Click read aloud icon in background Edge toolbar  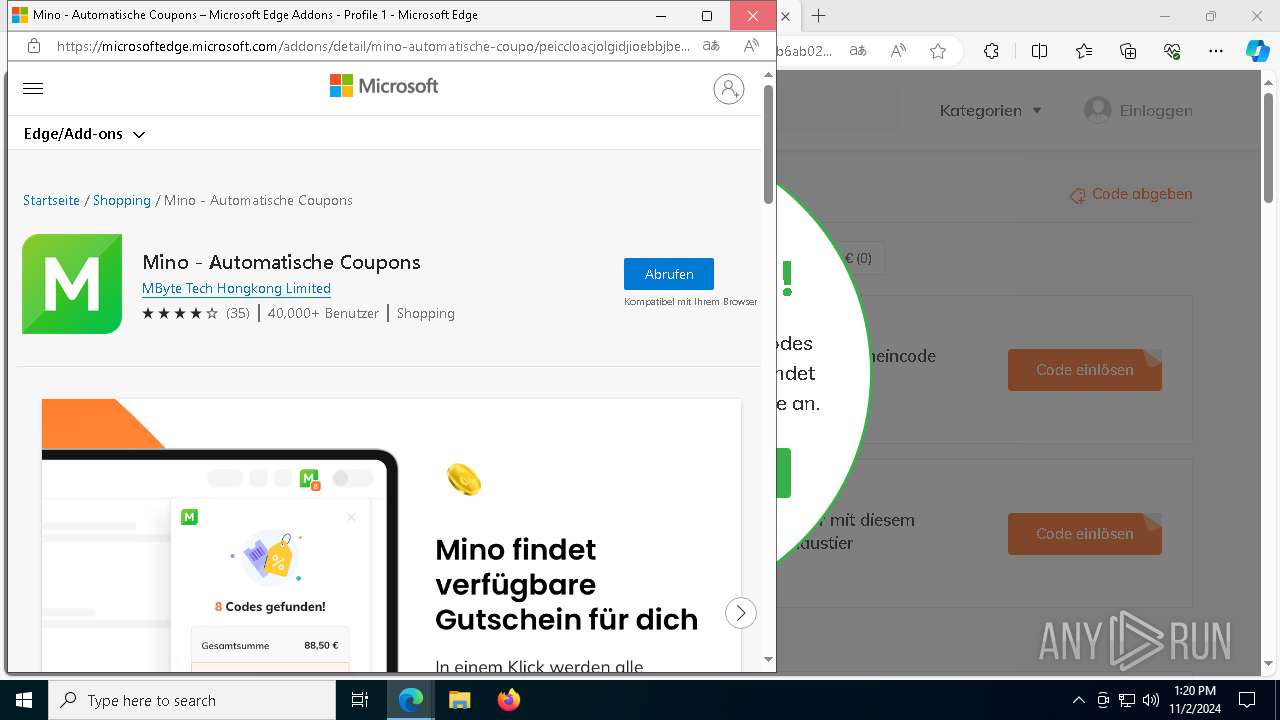898,52
